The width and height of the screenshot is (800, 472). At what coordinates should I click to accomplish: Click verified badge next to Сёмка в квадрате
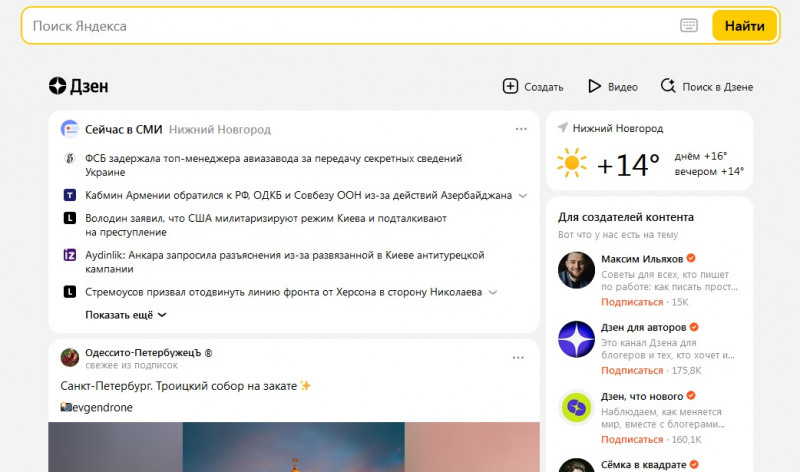click(x=694, y=464)
